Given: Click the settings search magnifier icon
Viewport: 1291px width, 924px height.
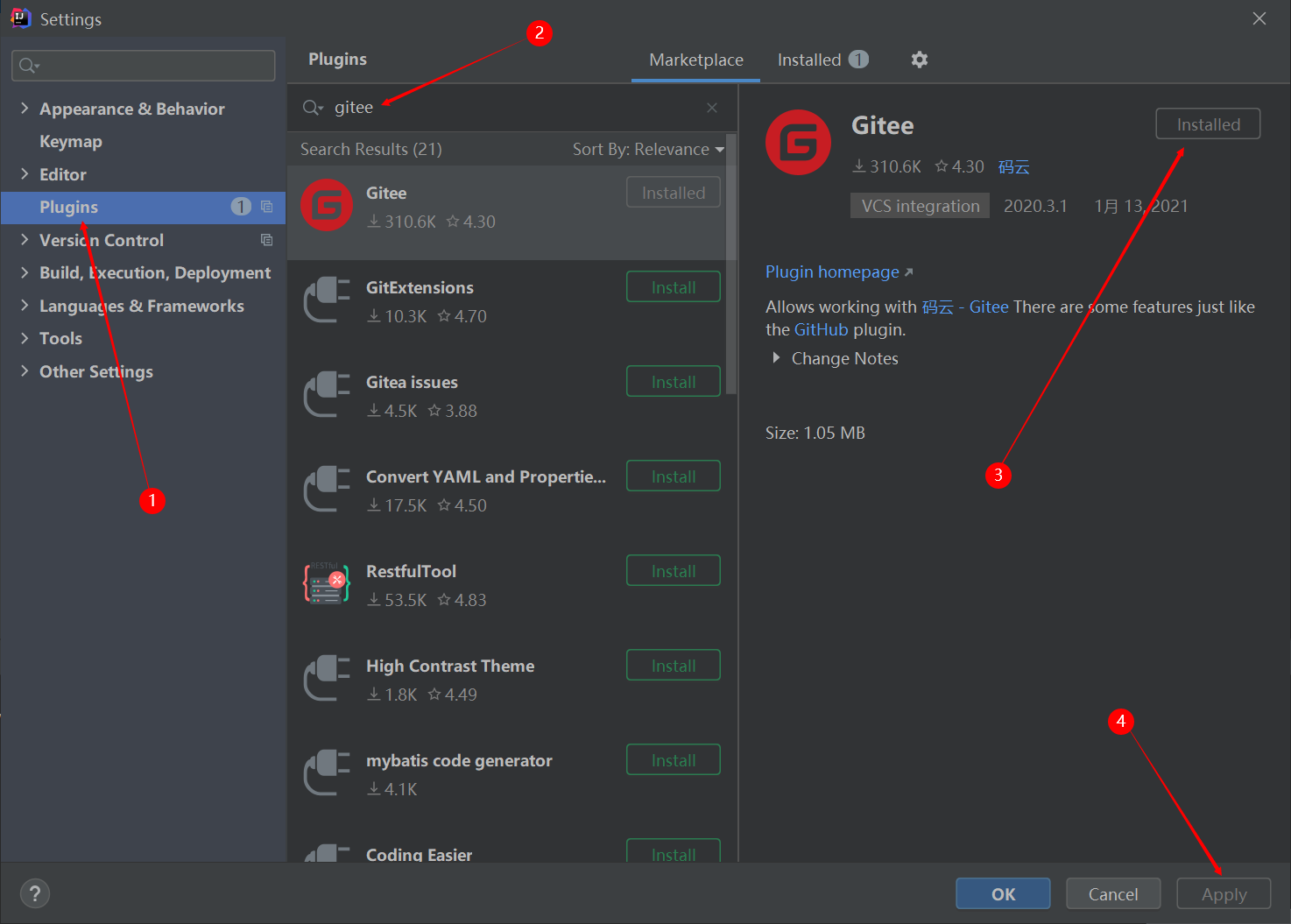Looking at the screenshot, I should (29, 66).
